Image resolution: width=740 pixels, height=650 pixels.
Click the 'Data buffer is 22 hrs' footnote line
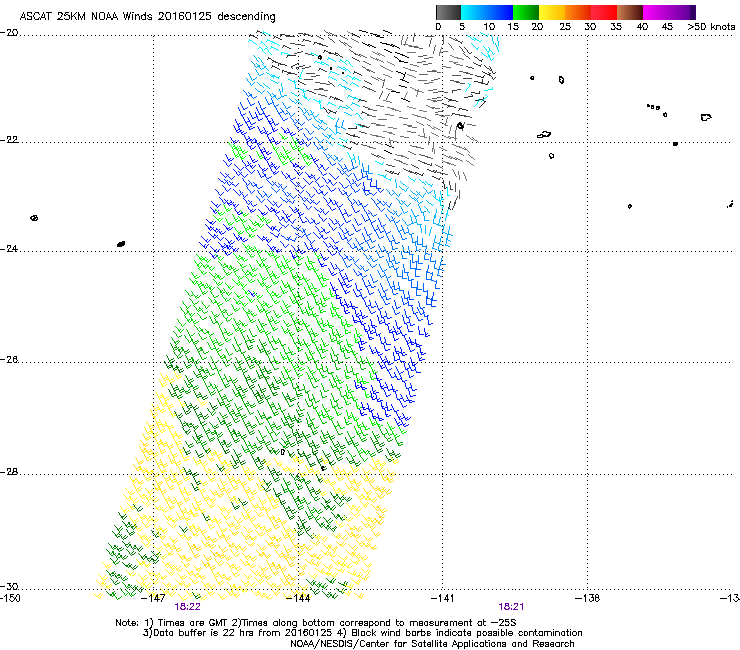(x=362, y=633)
